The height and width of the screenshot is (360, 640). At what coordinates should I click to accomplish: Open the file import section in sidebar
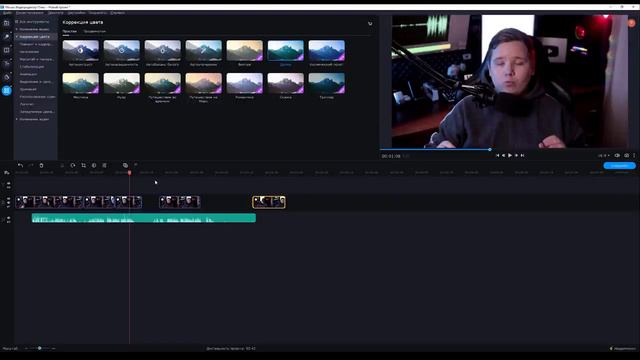[x=7, y=23]
